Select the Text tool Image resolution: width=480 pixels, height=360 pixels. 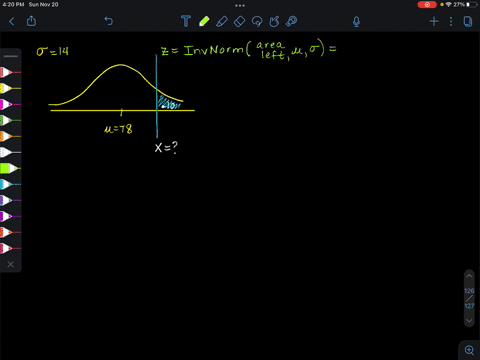tap(186, 21)
